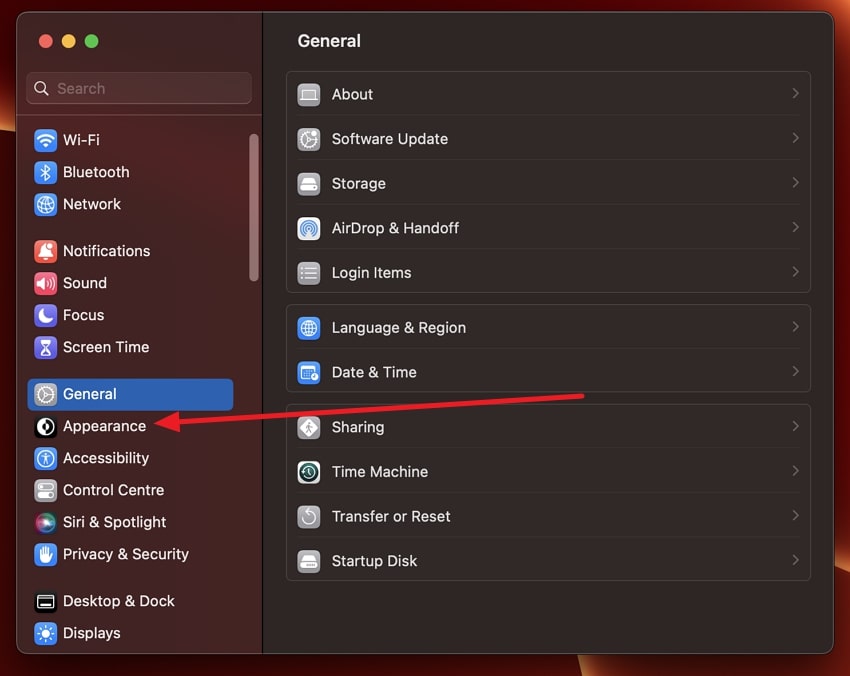Click the Accessibility icon
The height and width of the screenshot is (676, 850).
[x=44, y=458]
